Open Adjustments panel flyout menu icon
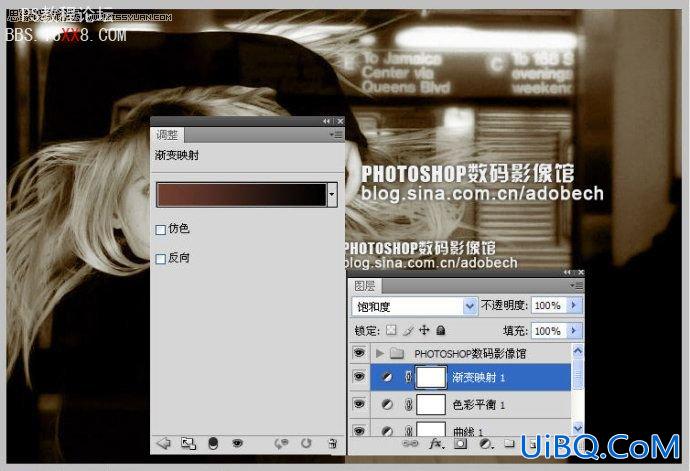 pos(336,135)
